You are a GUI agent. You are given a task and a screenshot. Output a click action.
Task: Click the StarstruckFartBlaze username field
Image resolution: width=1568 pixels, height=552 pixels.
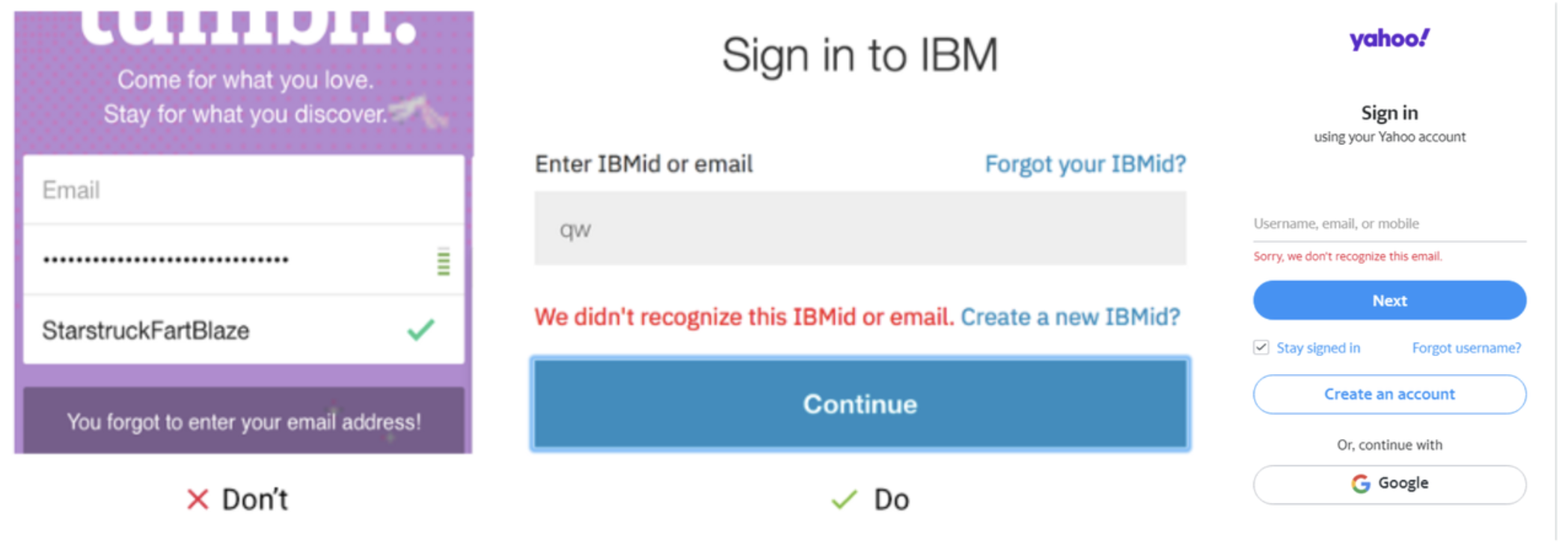coord(217,331)
